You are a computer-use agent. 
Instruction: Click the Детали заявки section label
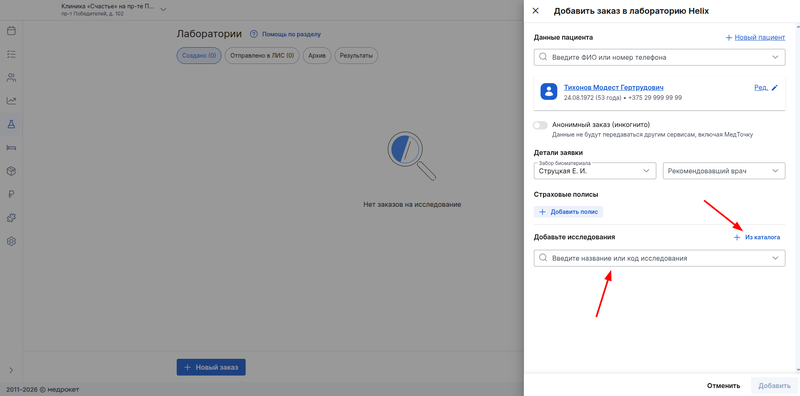[x=558, y=152]
